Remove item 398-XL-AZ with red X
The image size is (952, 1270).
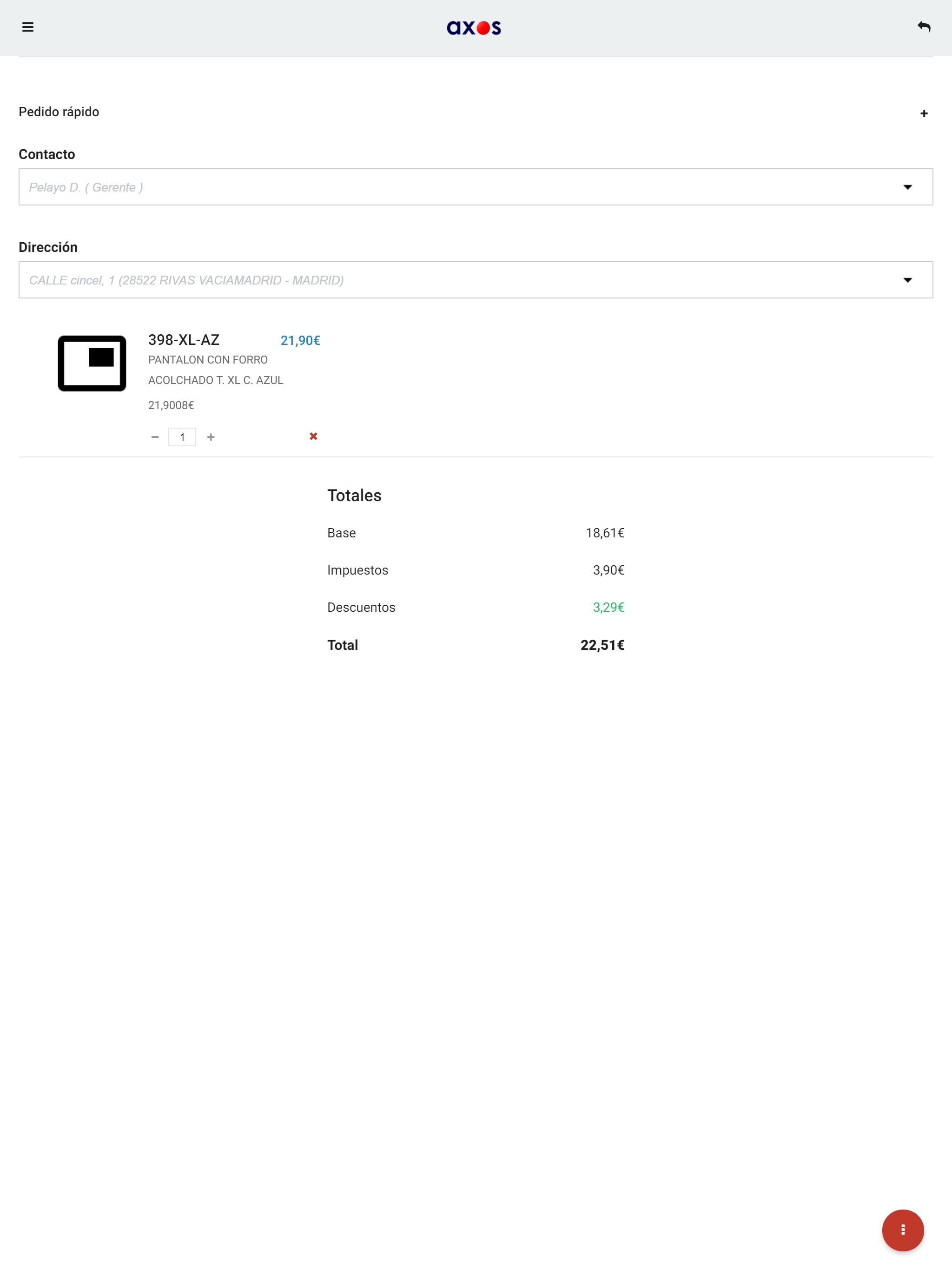point(313,437)
